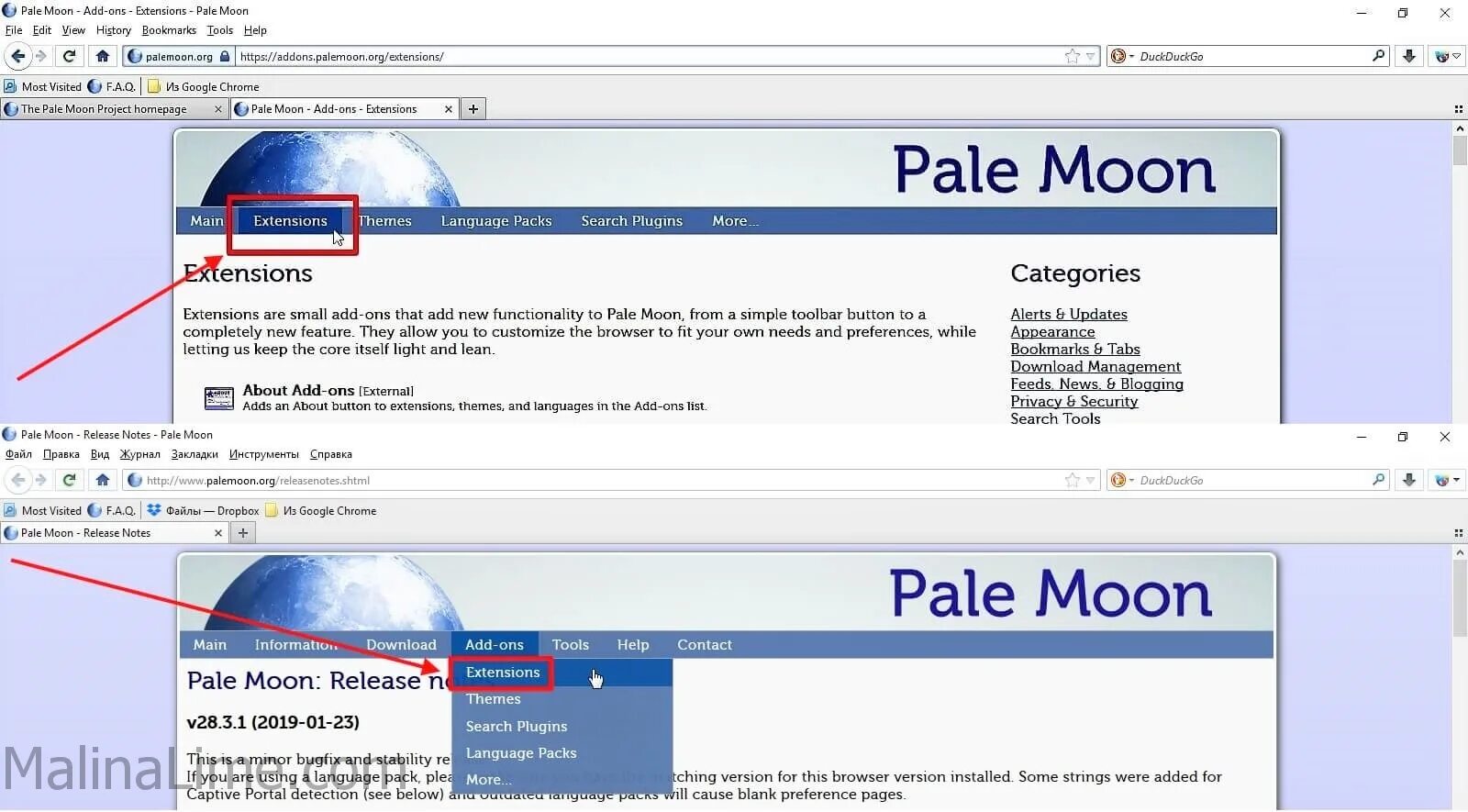1468x812 pixels.
Task: Close The Pale Moon Project homepage tab
Action: point(217,109)
